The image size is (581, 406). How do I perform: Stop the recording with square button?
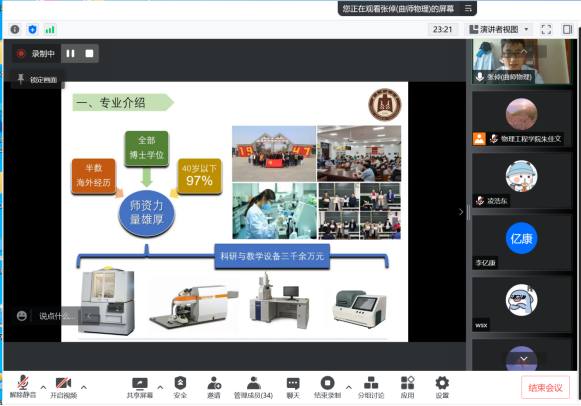[x=89, y=53]
